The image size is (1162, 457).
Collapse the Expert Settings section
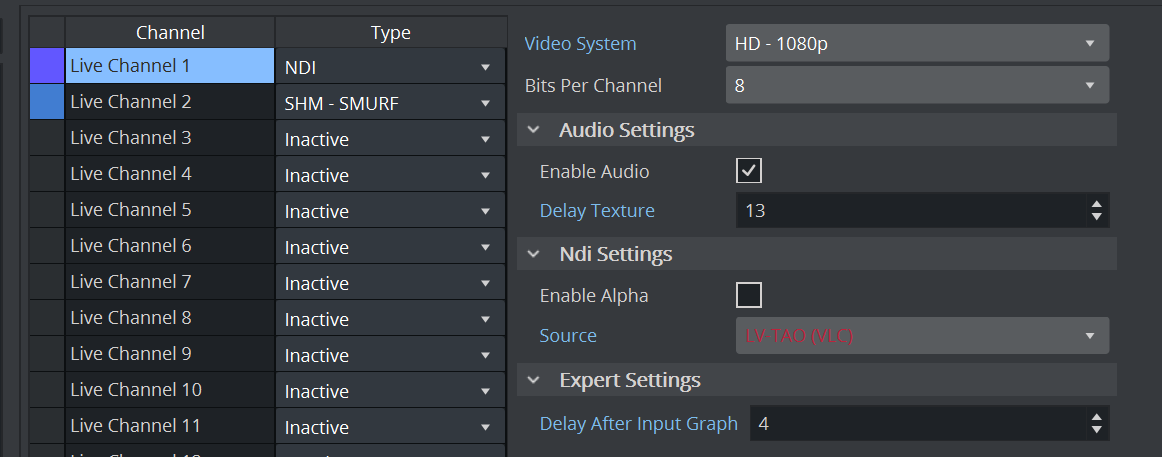tap(534, 380)
